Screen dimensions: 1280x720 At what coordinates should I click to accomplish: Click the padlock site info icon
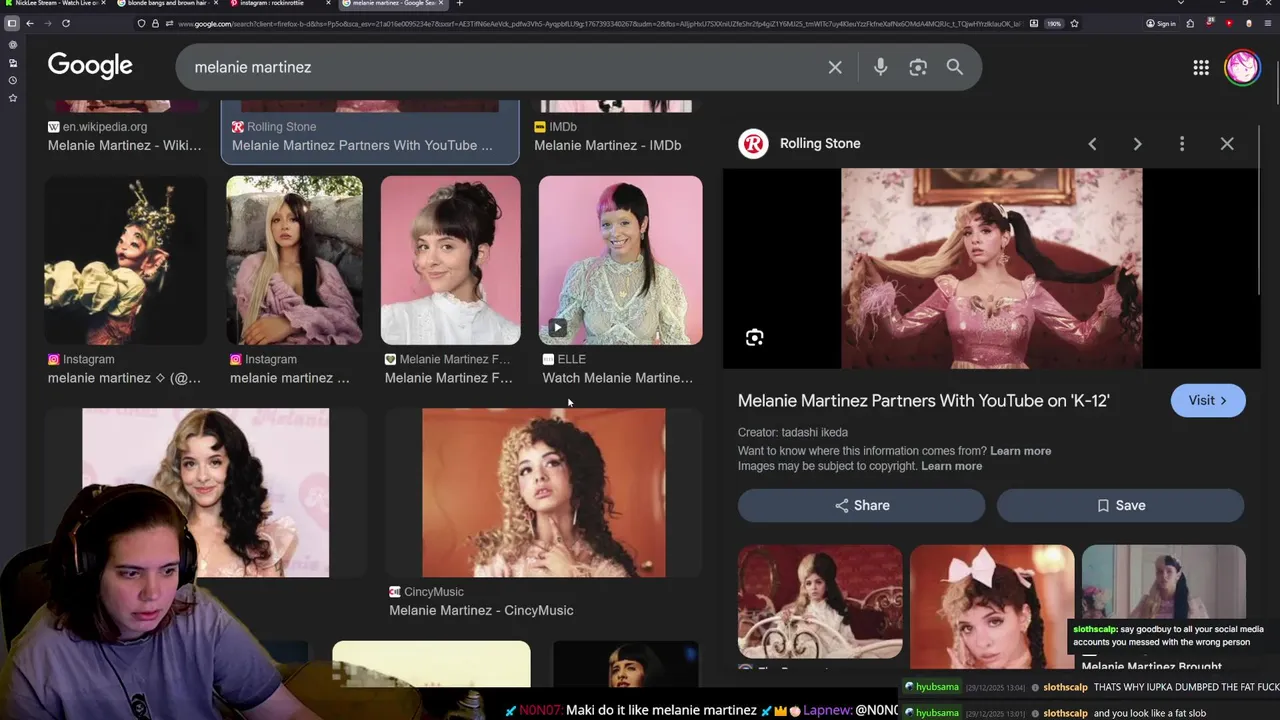(x=155, y=23)
